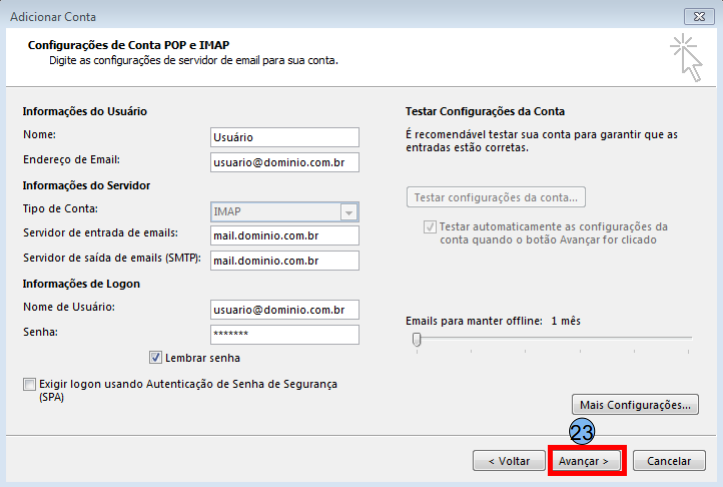This screenshot has height=487, width=723.
Task: Focus the Nome de Usuário field
Action: 284,310
